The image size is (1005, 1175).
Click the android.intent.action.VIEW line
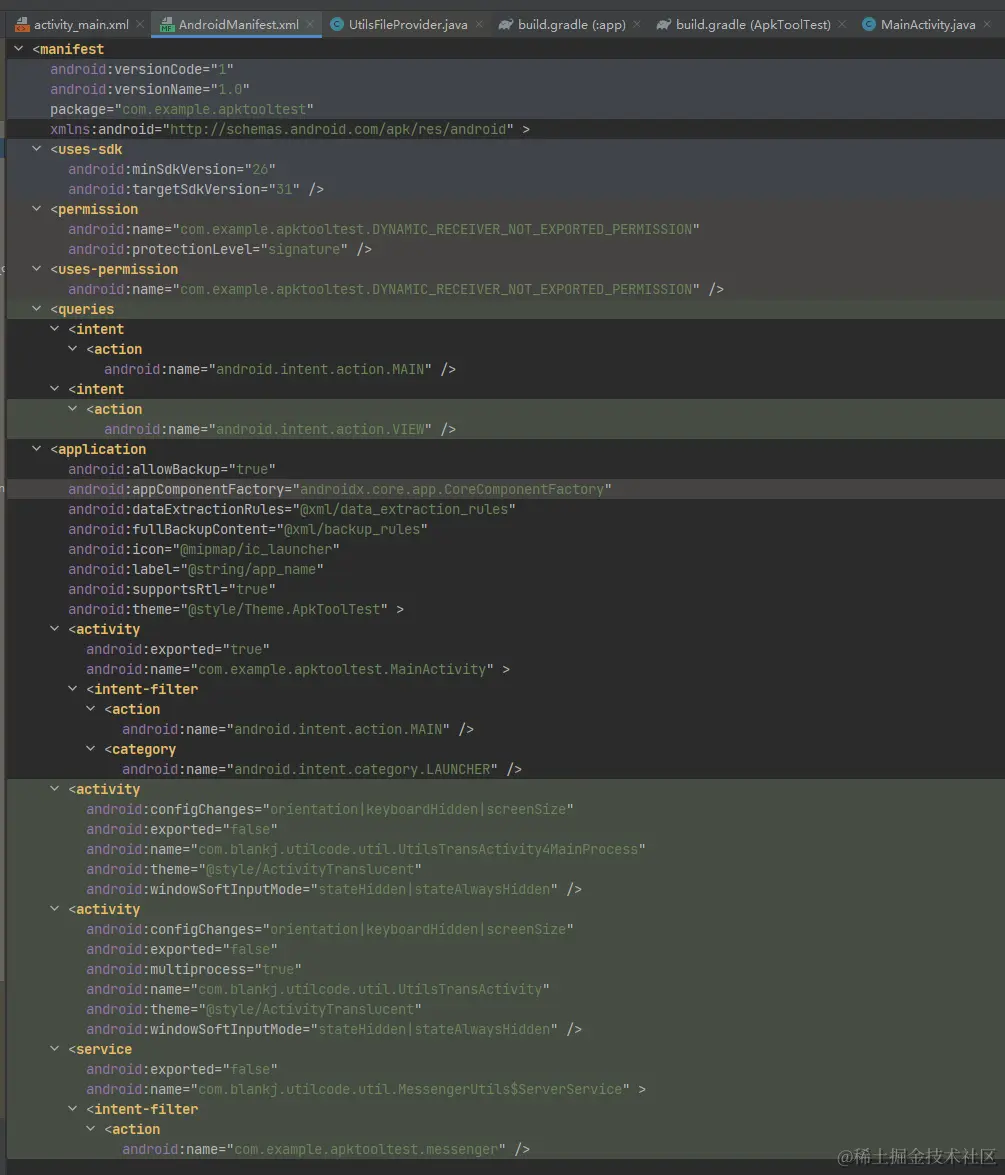coord(280,429)
